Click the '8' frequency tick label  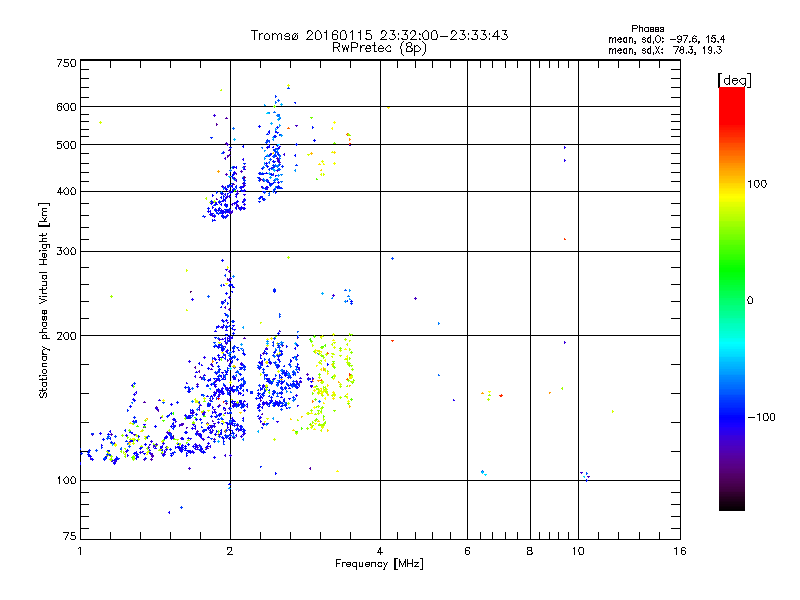530,551
